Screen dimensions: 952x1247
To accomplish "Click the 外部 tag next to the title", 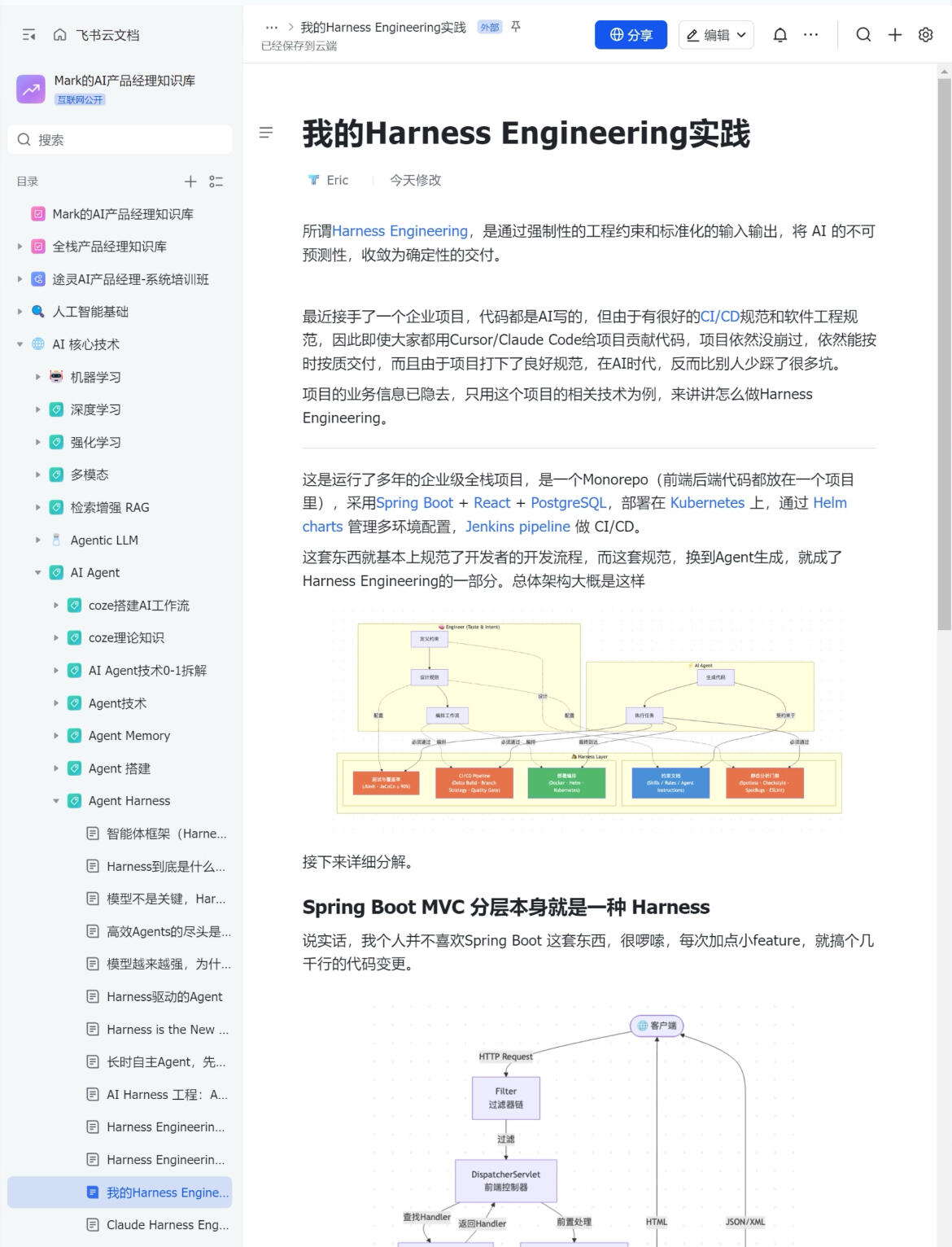I will [x=490, y=27].
